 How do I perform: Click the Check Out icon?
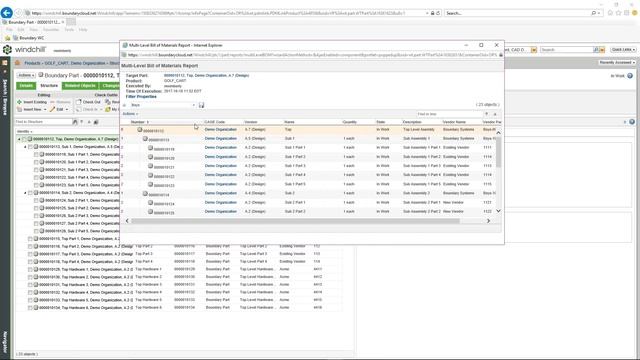79,102
